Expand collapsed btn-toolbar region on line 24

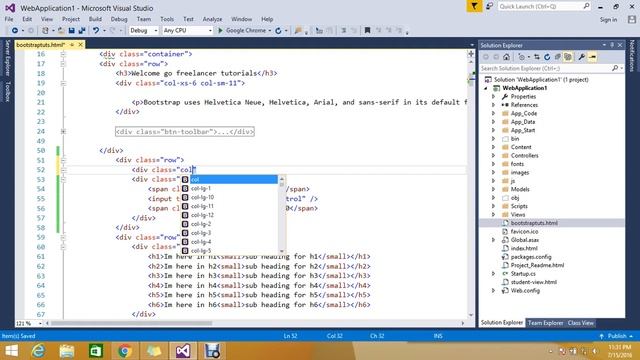63,131
